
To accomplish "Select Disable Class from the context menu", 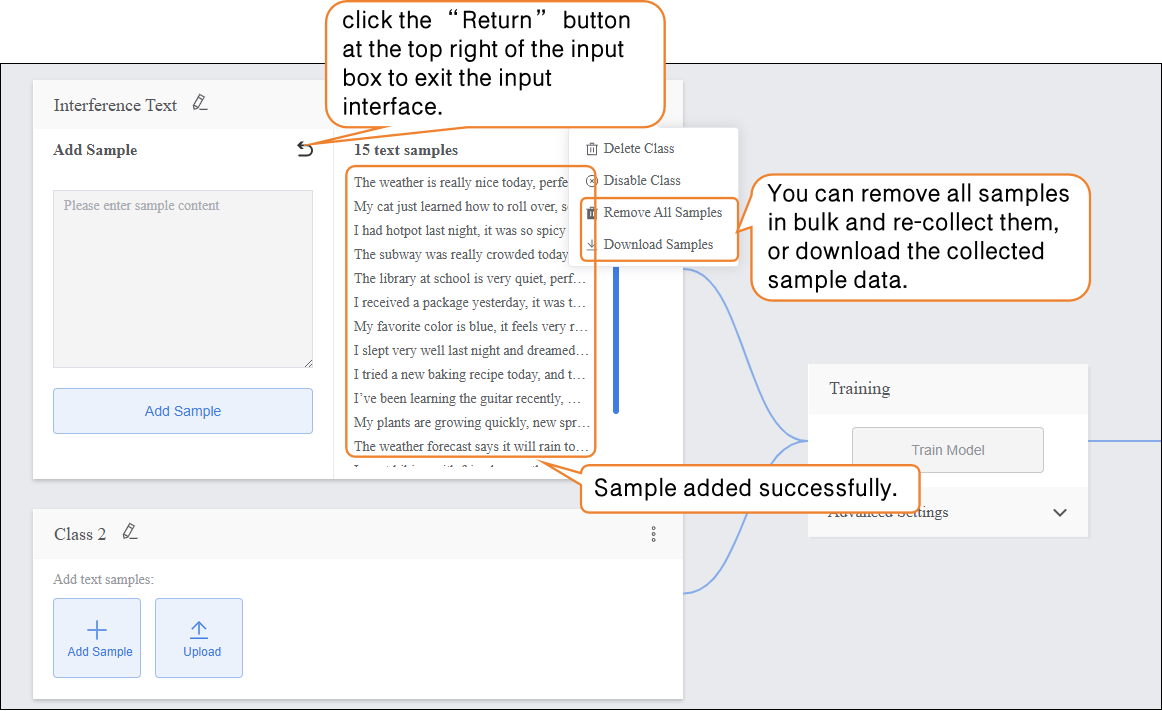I will pos(641,181).
